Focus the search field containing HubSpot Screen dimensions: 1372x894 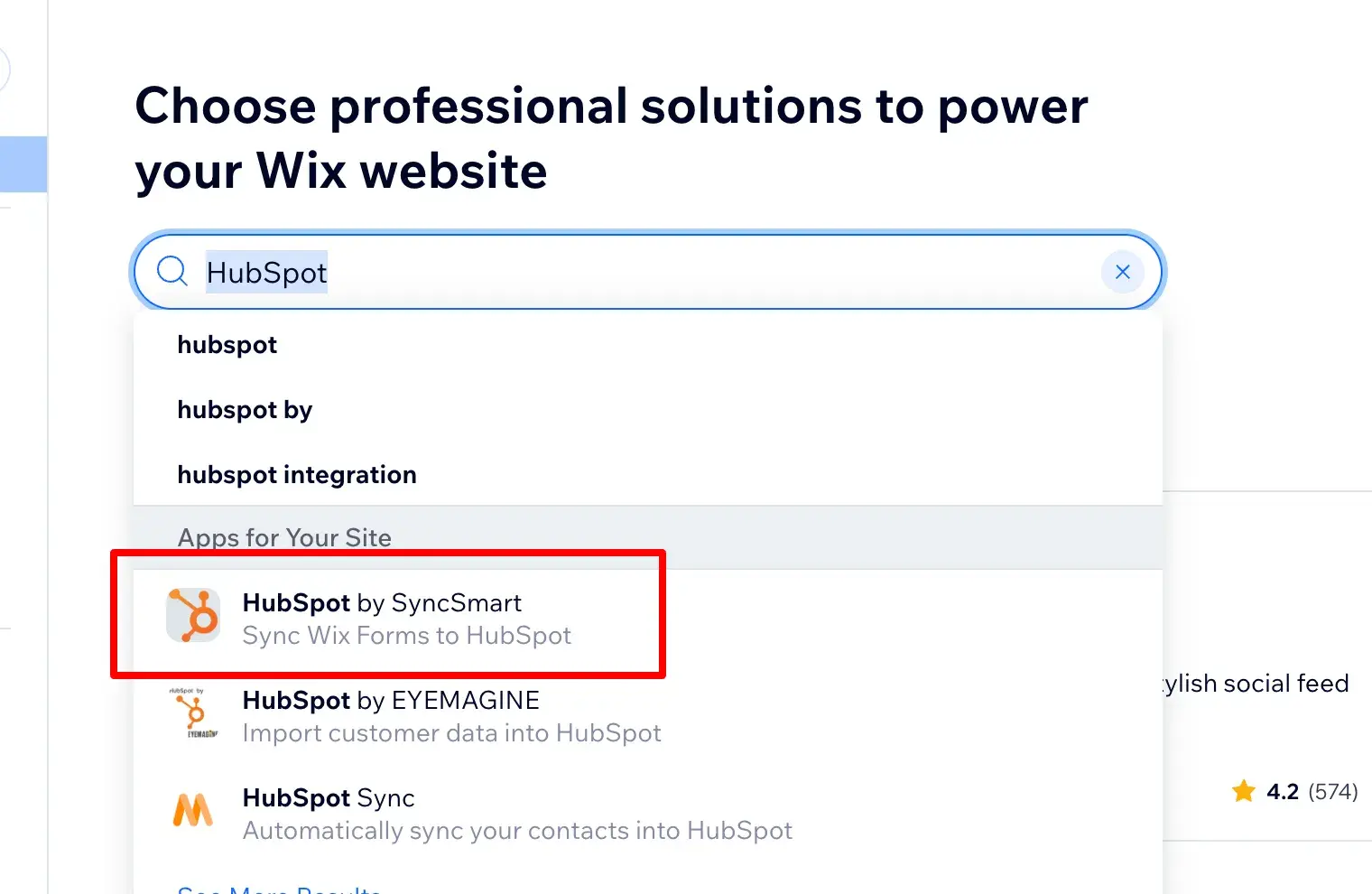point(632,273)
